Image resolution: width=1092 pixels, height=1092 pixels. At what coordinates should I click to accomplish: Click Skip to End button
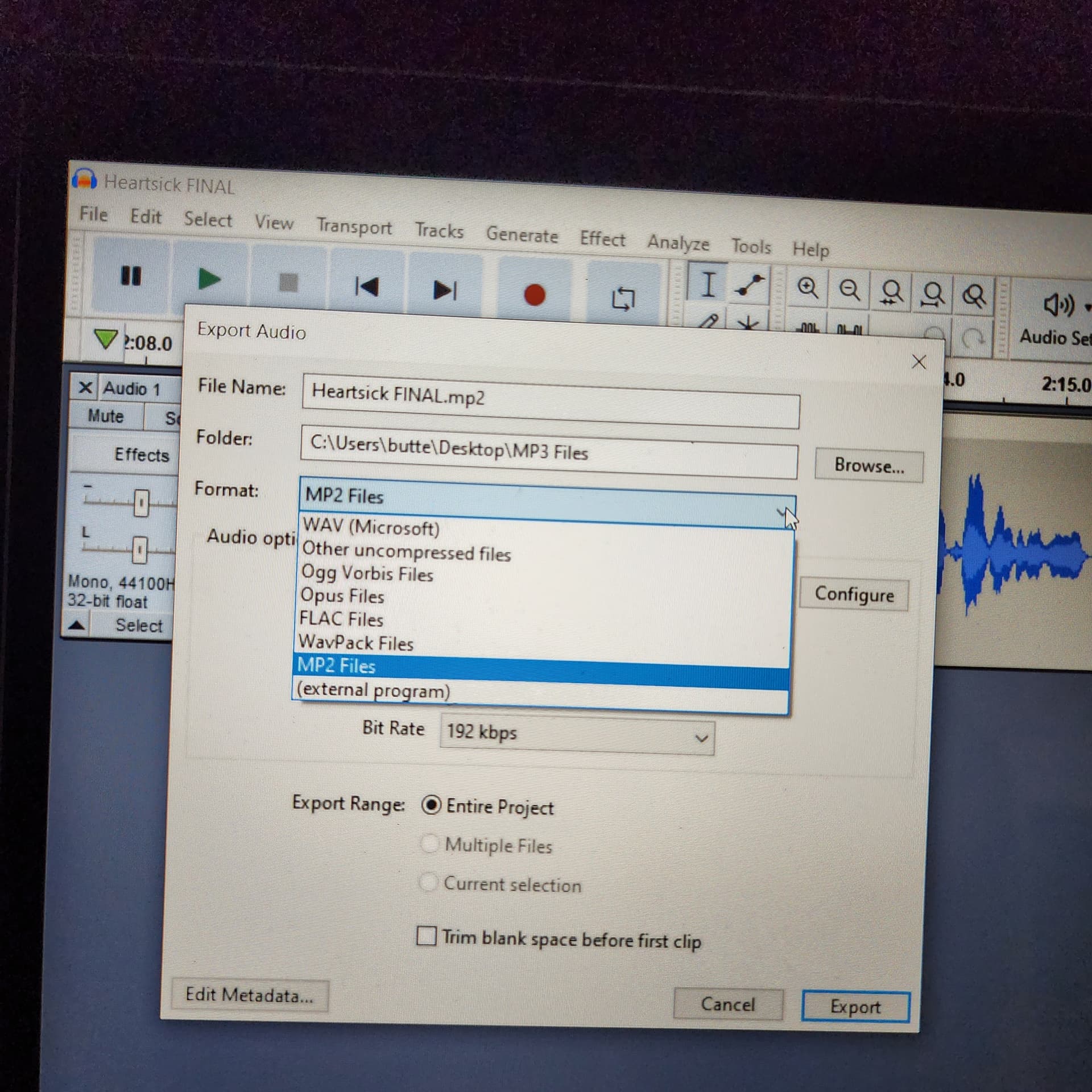tap(445, 290)
